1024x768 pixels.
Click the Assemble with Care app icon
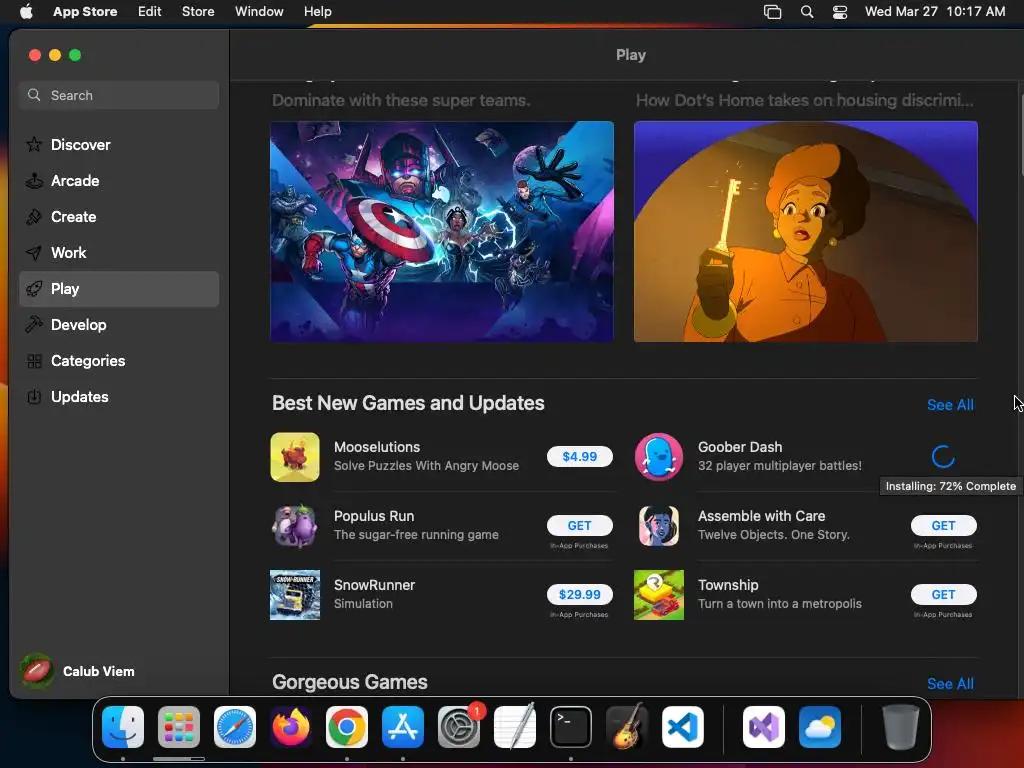coord(659,526)
